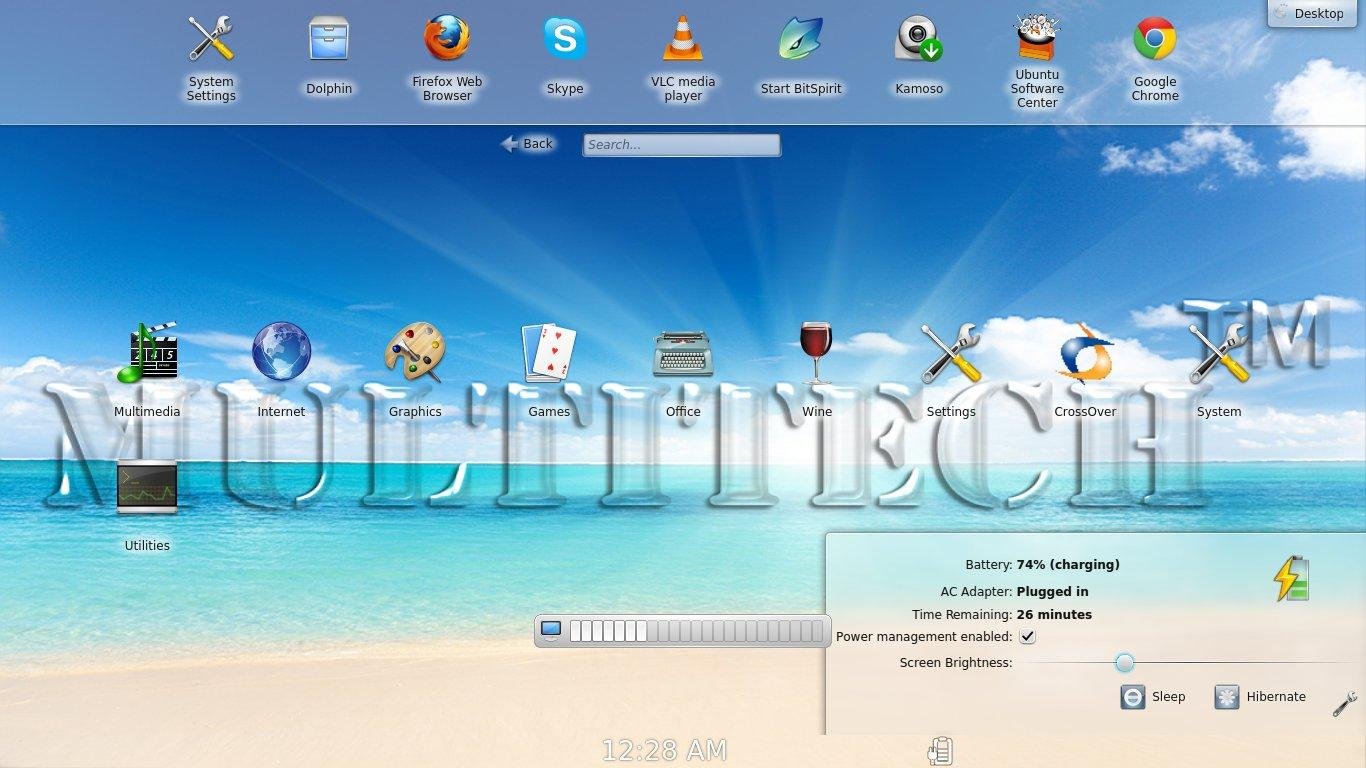Disable the Power management enabled checkbox
The width and height of the screenshot is (1366, 768).
1027,636
